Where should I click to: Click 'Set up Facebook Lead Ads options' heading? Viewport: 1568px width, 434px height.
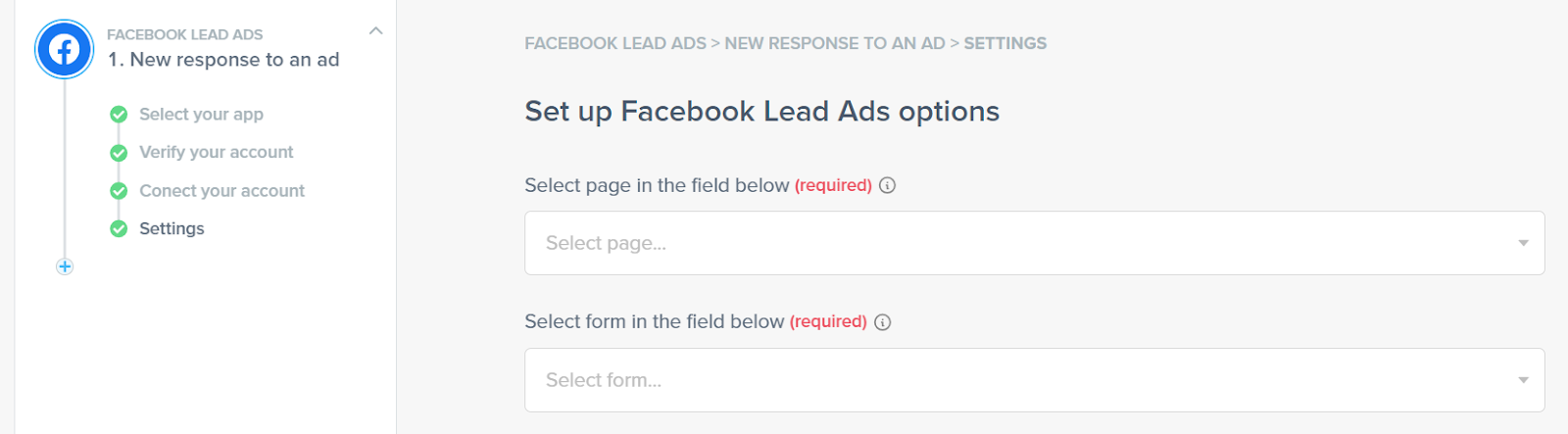tap(761, 112)
